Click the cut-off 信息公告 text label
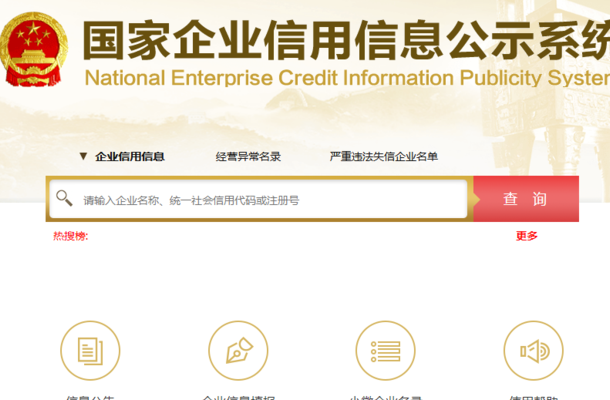 90,398
